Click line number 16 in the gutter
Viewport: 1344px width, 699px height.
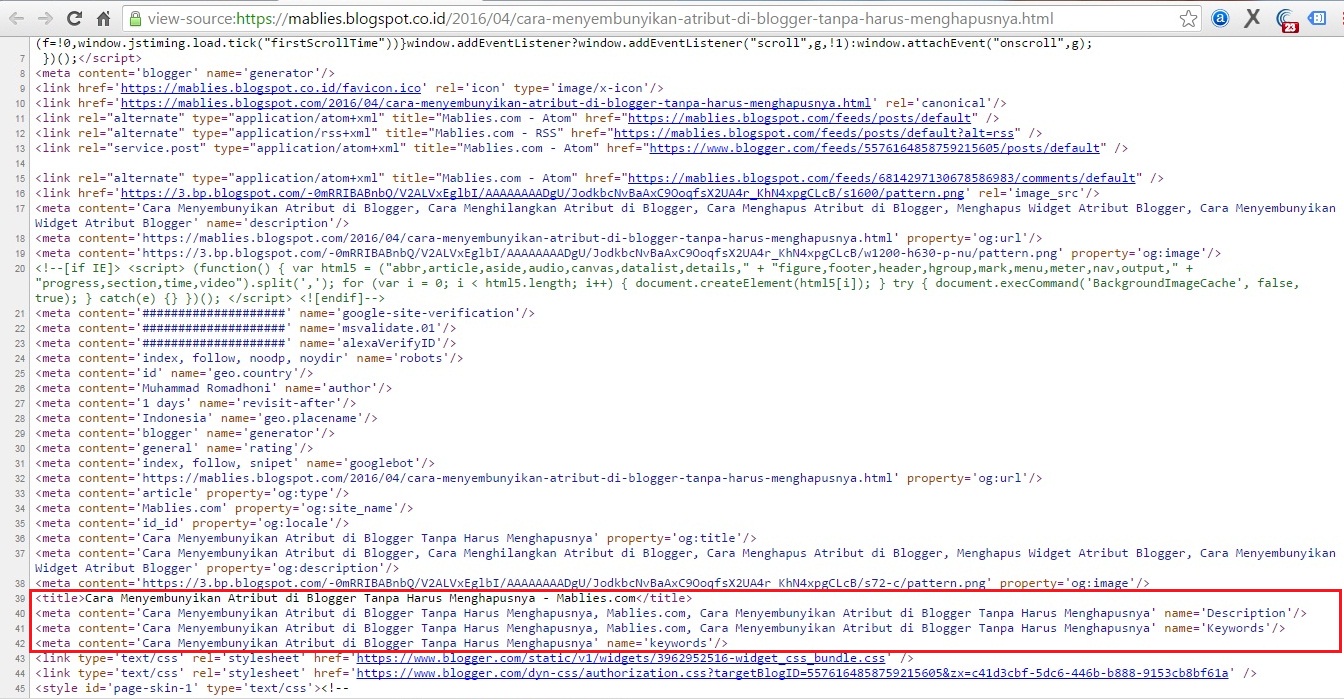20,193
